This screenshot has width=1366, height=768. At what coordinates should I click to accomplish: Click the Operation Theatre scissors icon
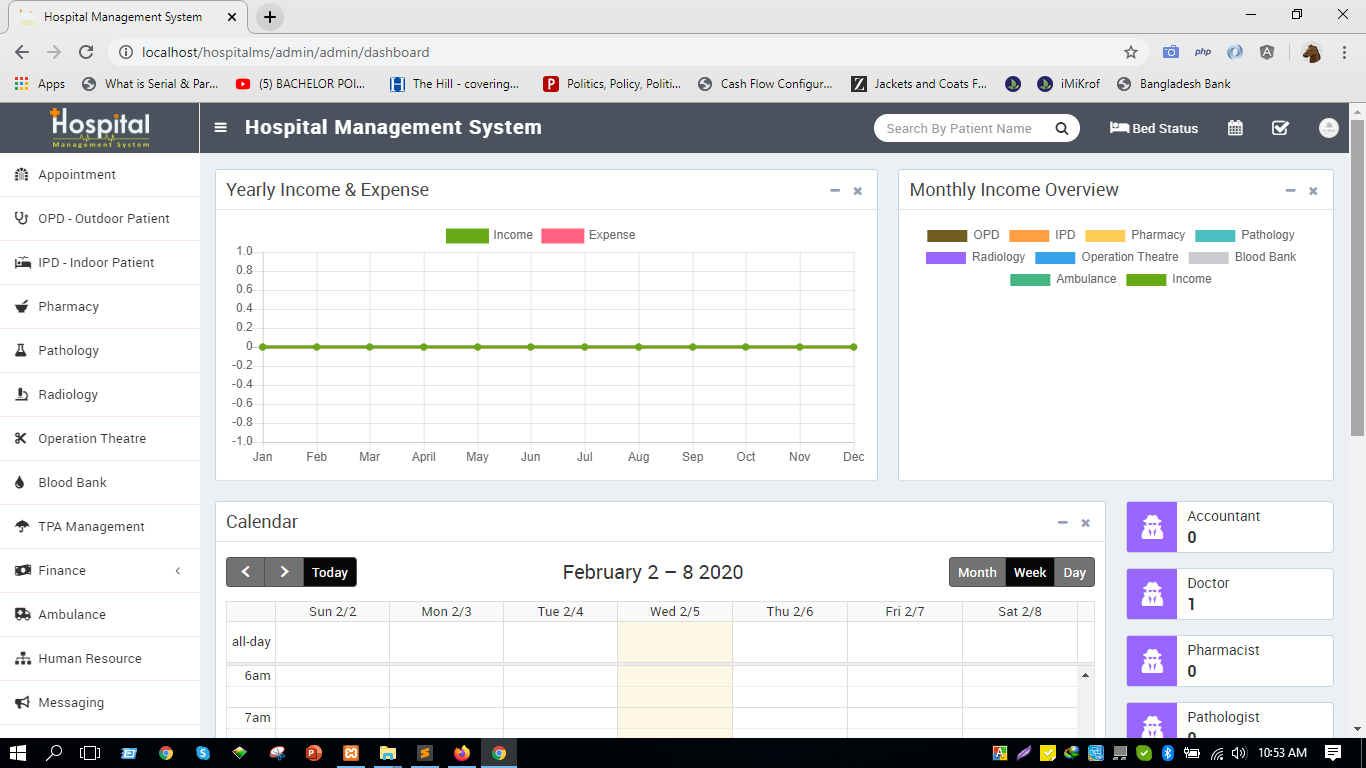point(21,439)
